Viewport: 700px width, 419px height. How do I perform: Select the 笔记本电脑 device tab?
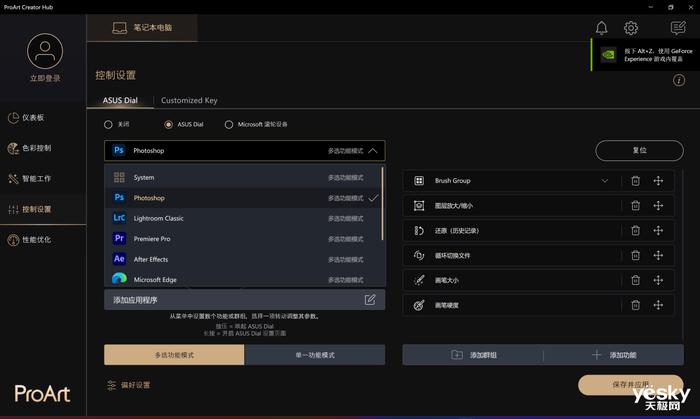(x=142, y=28)
